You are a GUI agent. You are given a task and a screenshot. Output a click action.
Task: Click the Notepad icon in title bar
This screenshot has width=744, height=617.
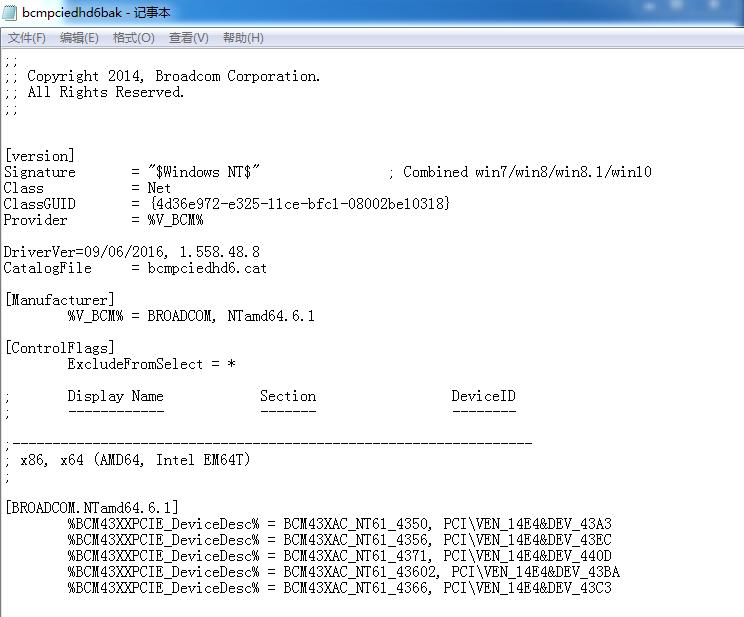[x=9, y=13]
